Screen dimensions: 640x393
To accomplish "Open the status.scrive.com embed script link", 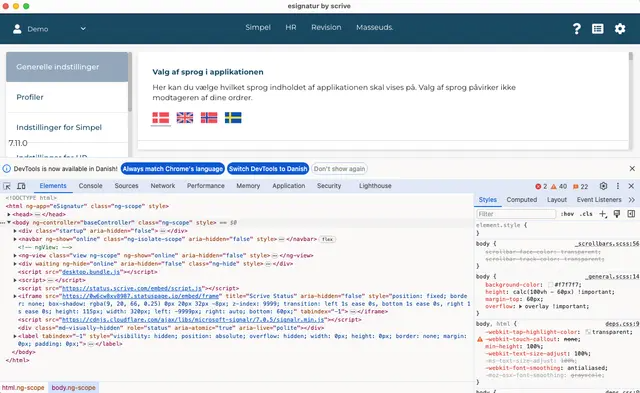I will (132, 288).
